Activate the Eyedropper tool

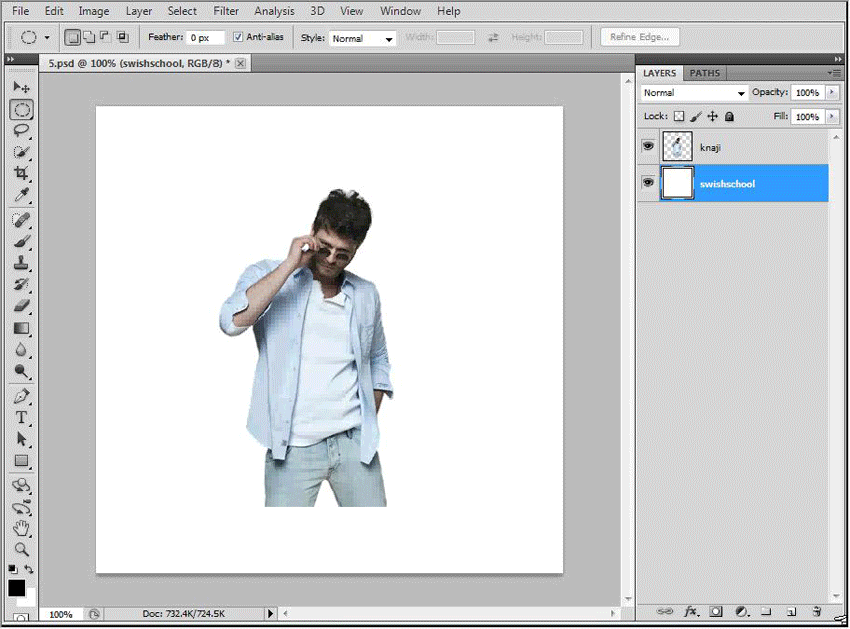21,195
